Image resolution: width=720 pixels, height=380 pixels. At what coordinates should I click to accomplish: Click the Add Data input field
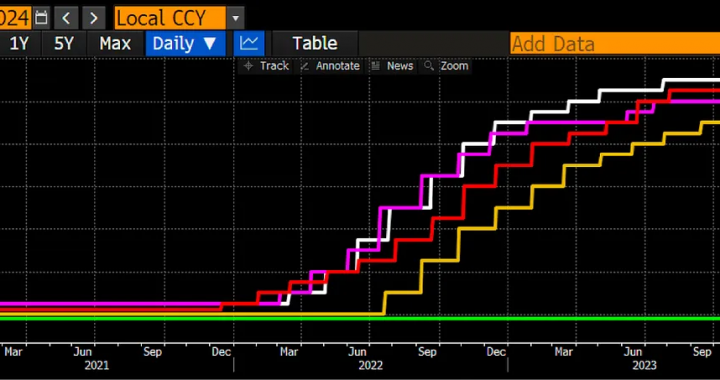pos(615,44)
